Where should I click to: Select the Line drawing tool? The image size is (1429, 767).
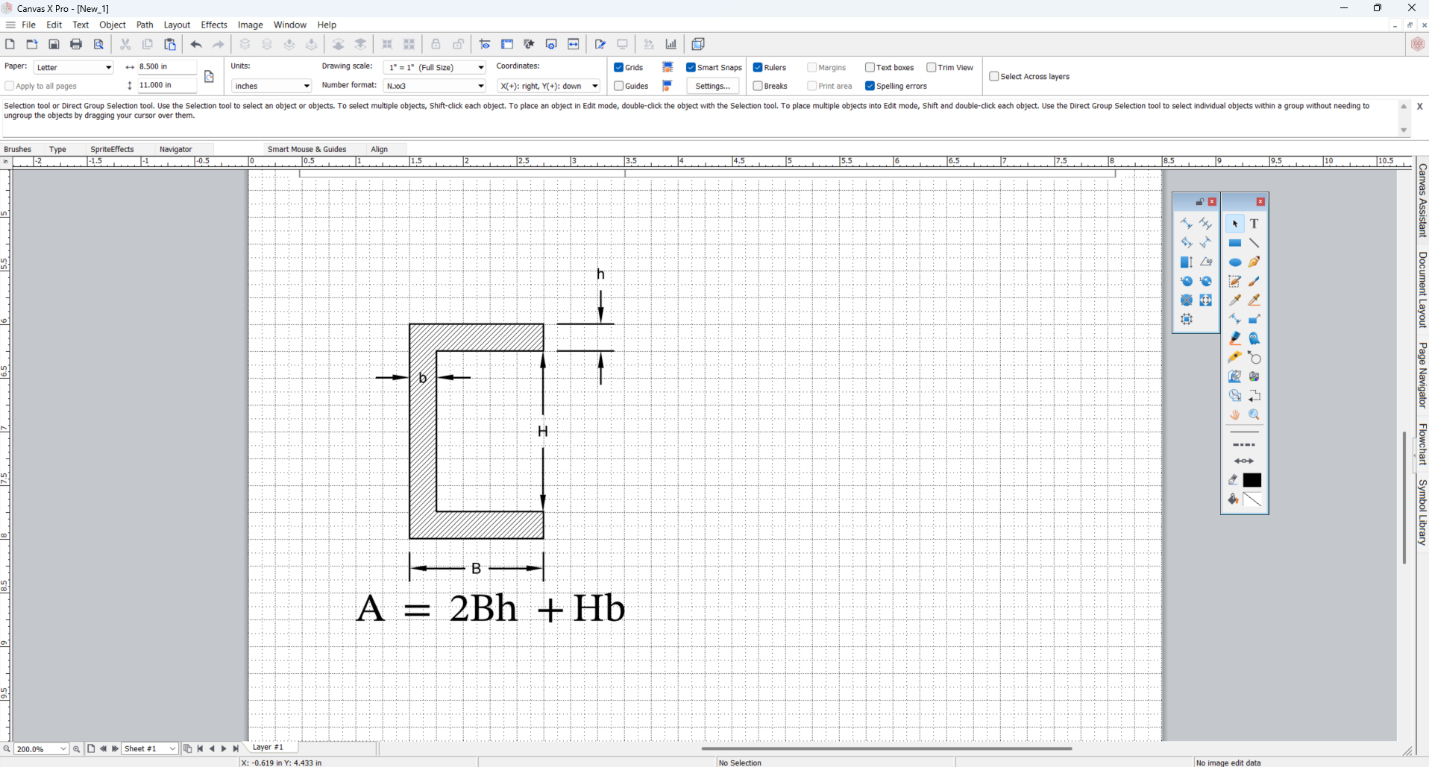(1254, 243)
